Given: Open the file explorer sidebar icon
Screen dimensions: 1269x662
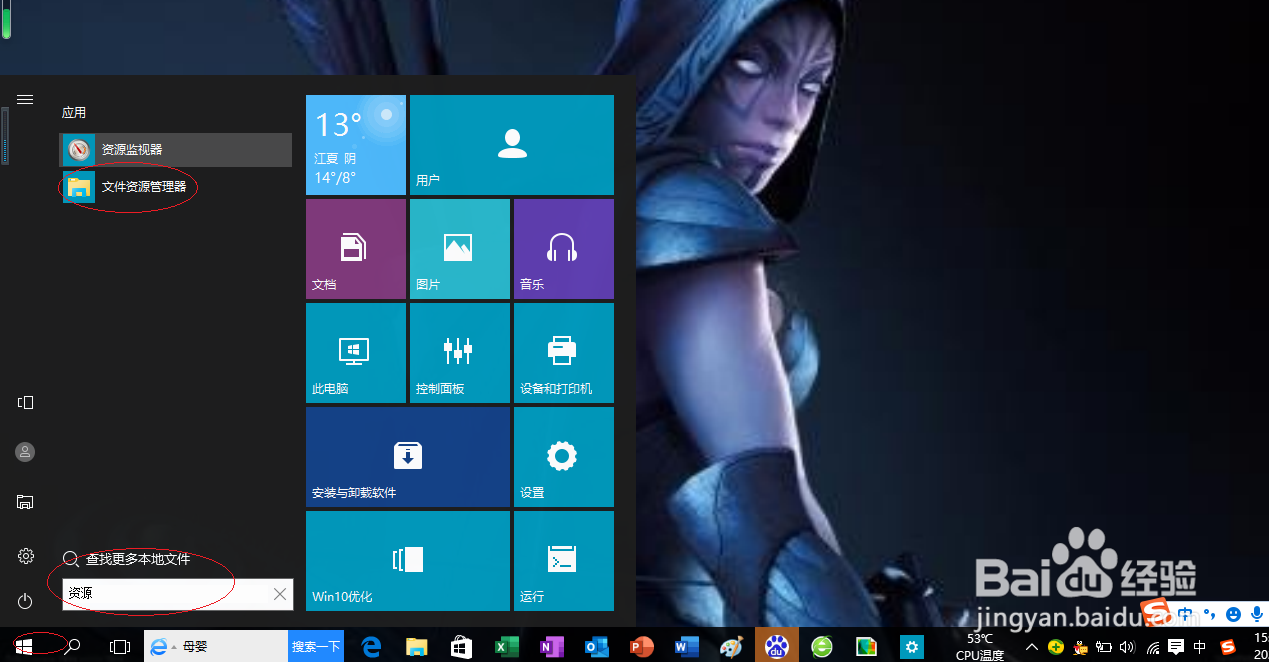Looking at the screenshot, I should (x=25, y=502).
